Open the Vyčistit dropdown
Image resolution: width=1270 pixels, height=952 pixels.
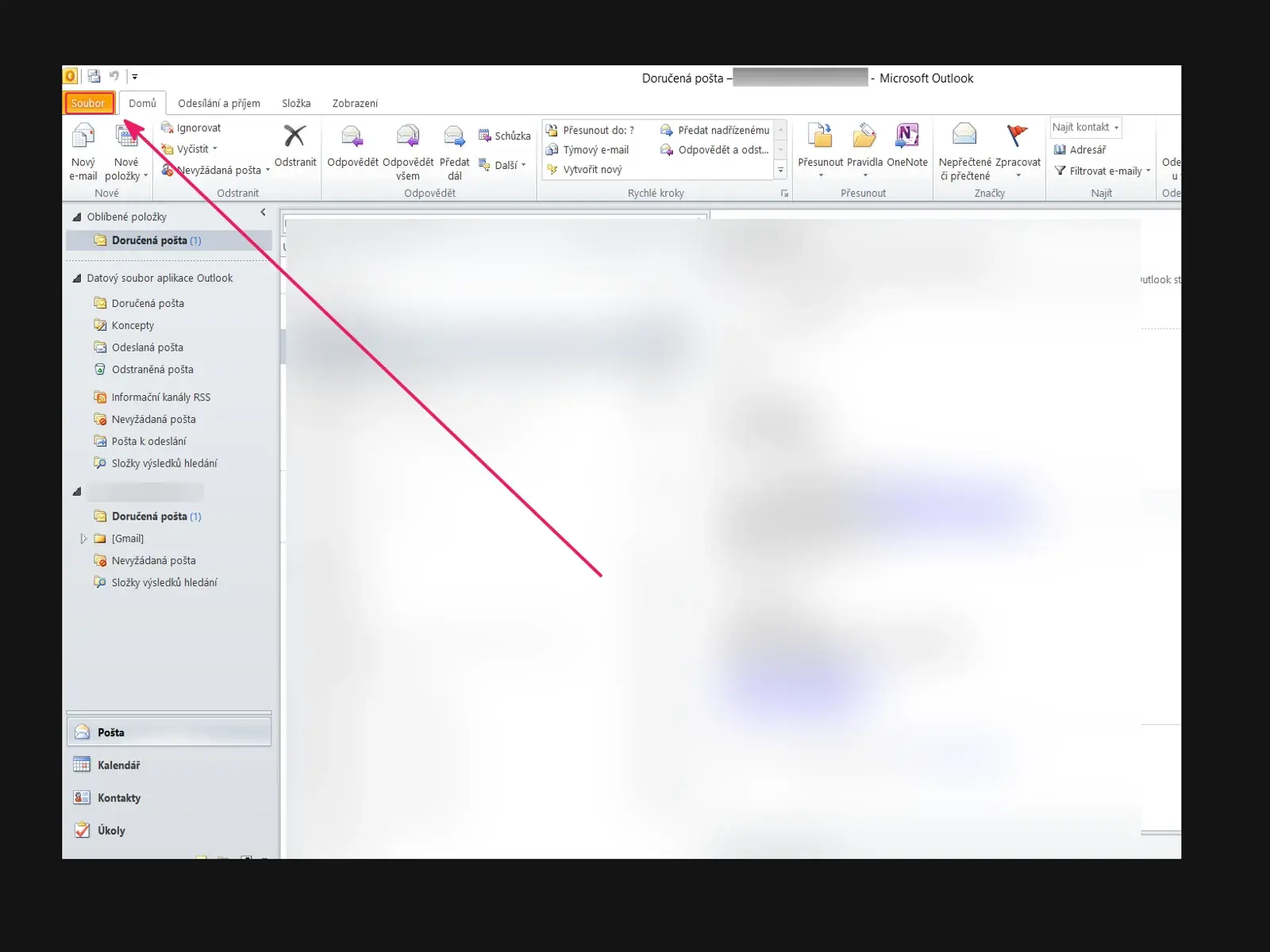(189, 149)
